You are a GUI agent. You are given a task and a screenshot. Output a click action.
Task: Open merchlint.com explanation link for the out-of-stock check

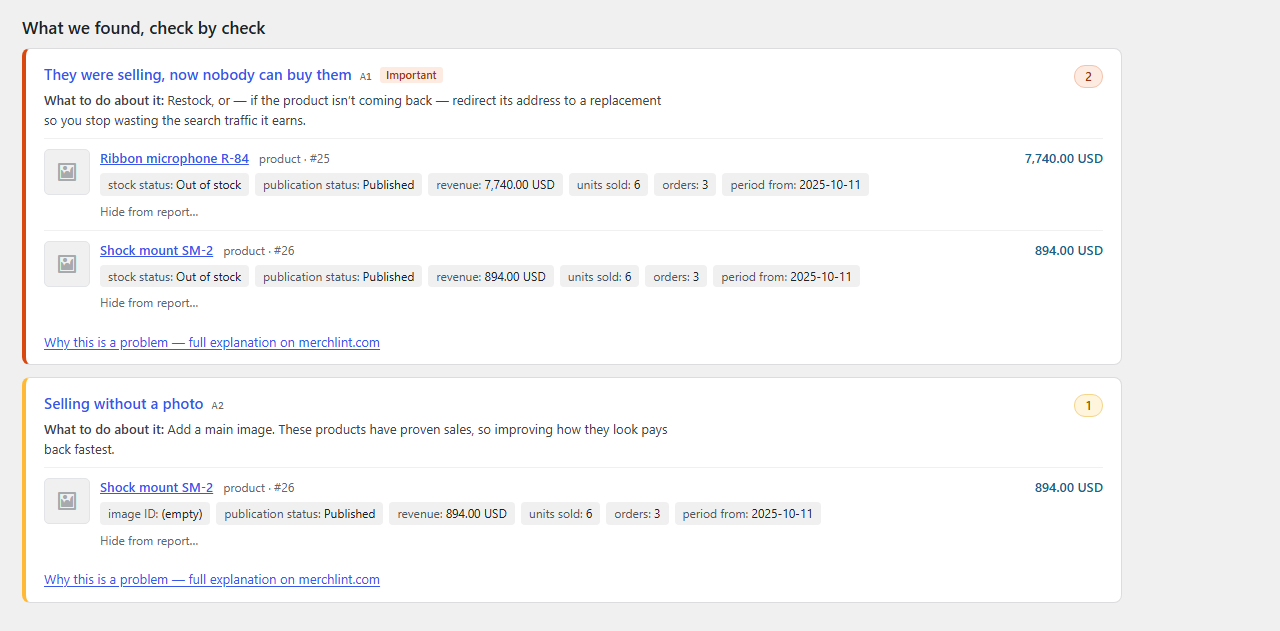(212, 342)
